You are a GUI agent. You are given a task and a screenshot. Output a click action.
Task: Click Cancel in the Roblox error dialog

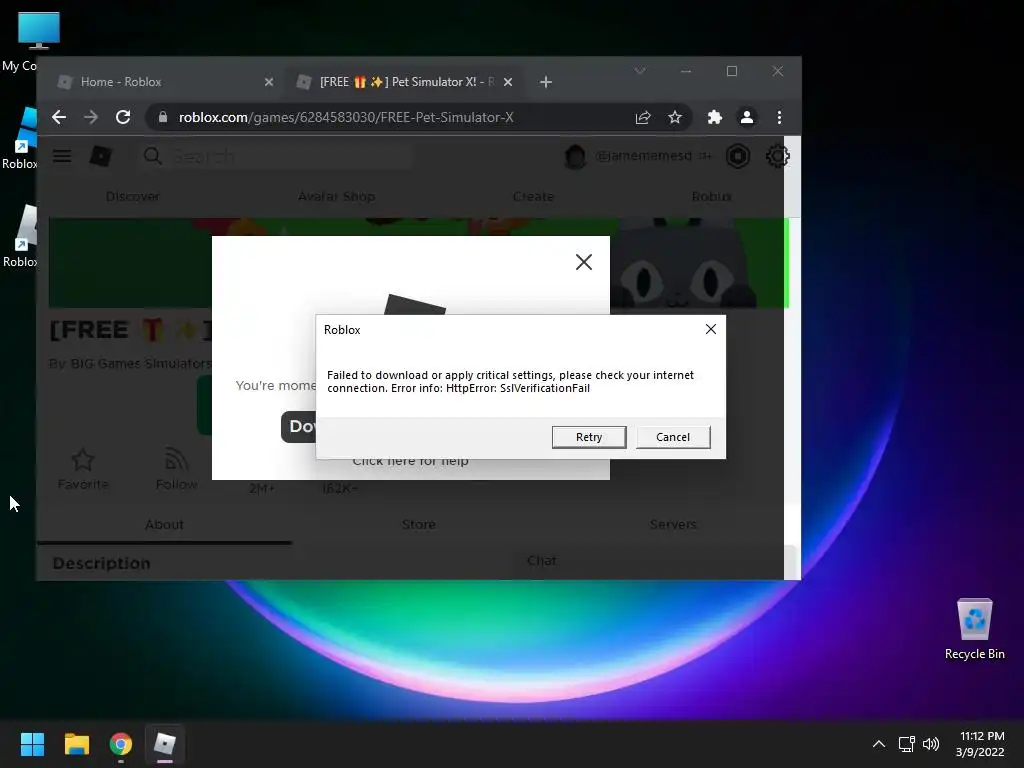point(673,437)
